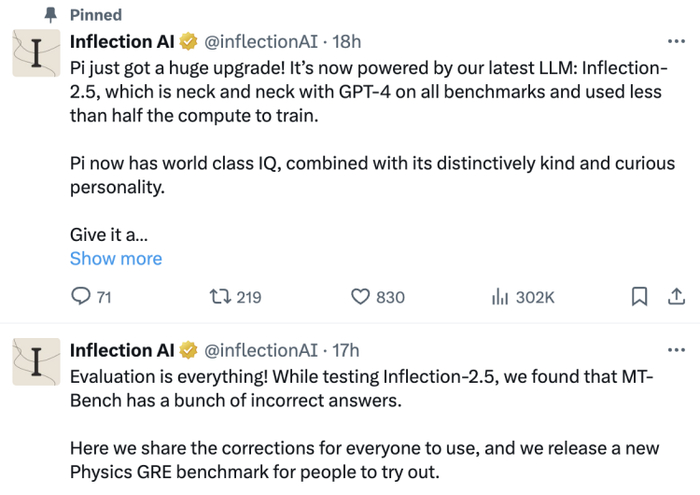Retweet the pinned Inflection-2.5 tweet
The width and height of the screenshot is (700, 495).
[x=217, y=297]
